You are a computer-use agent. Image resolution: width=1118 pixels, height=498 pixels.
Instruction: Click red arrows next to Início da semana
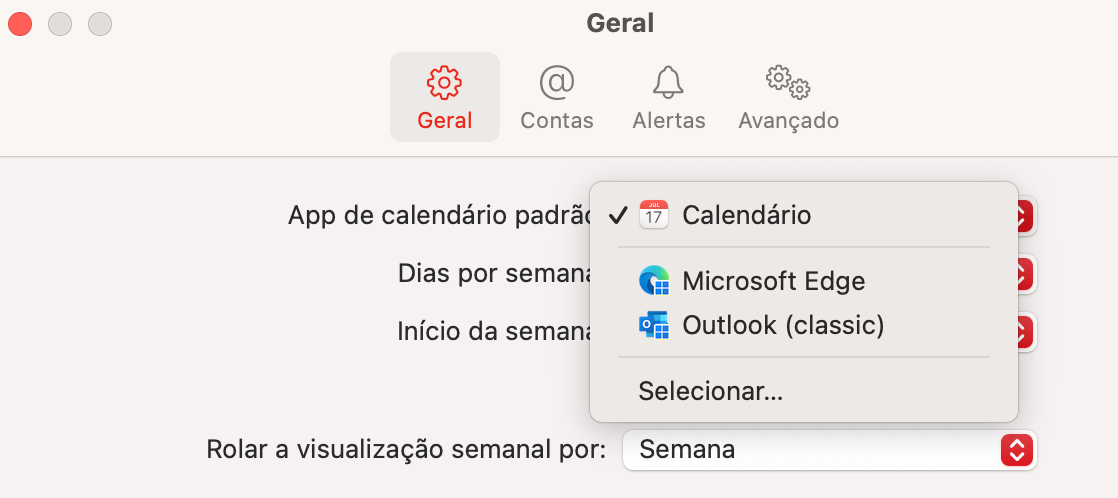point(1025,332)
